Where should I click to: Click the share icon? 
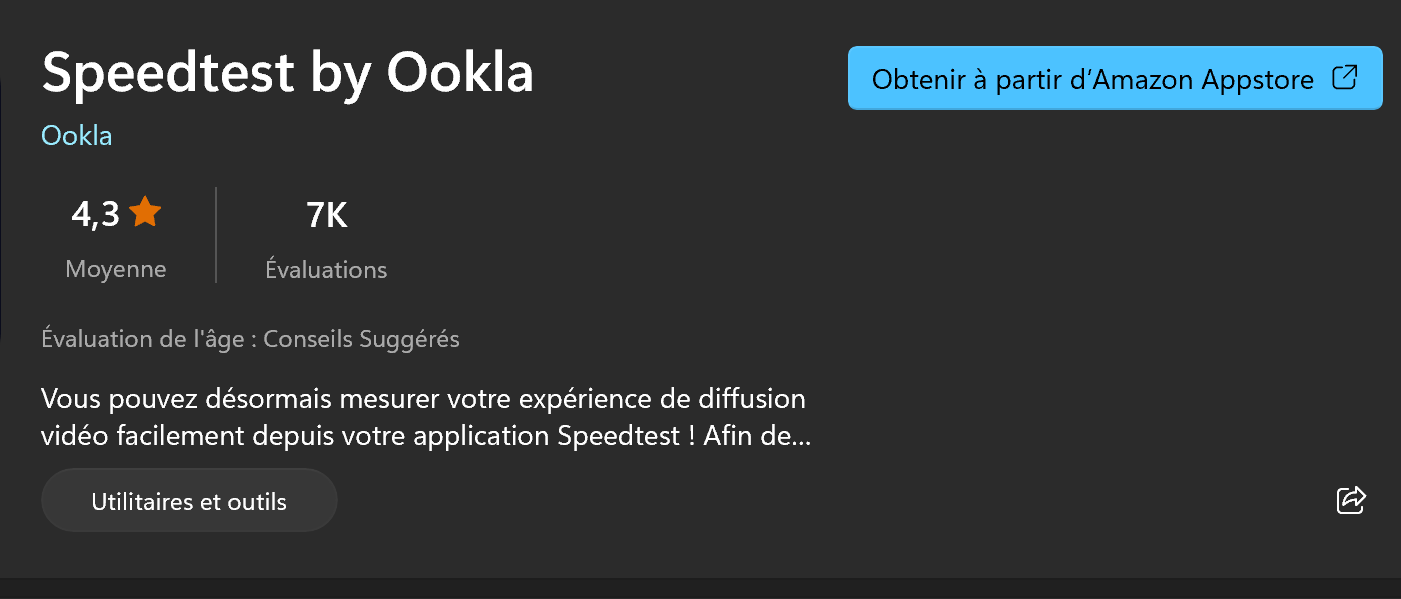(1351, 500)
